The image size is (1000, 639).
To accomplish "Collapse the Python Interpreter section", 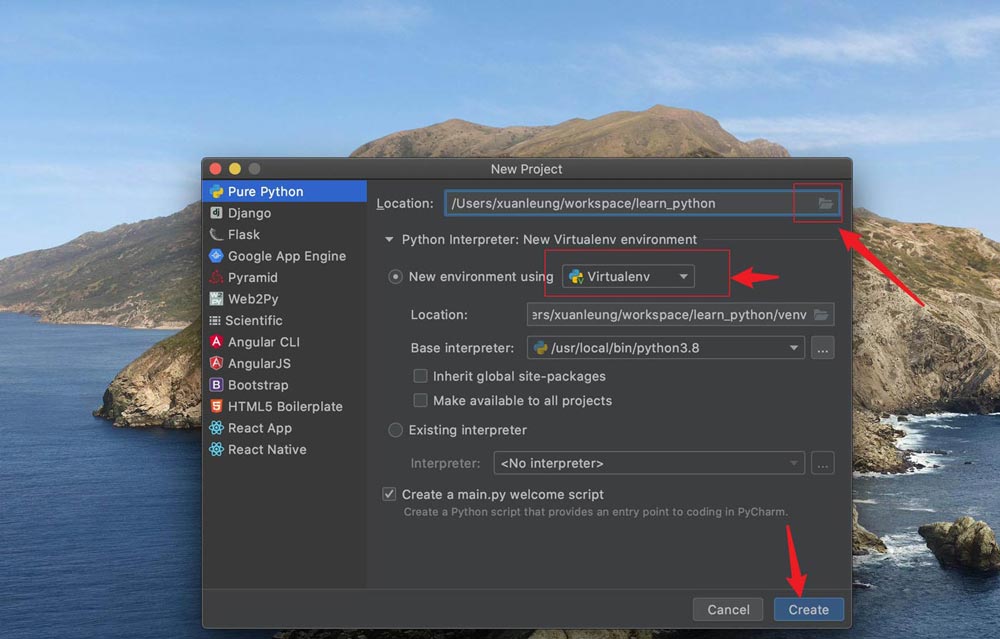I will click(389, 240).
